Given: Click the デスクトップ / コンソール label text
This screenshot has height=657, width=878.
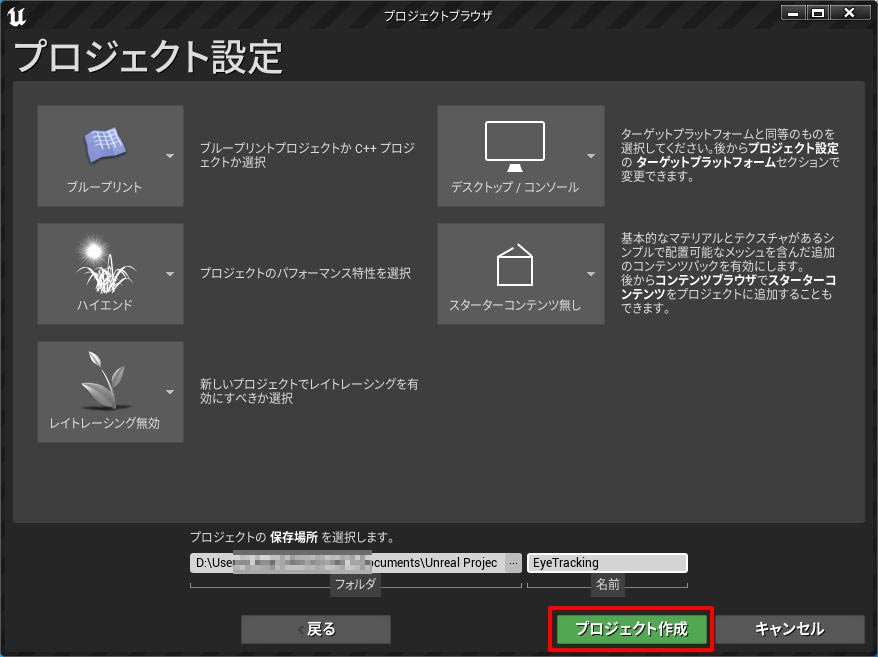Looking at the screenshot, I should tap(515, 187).
